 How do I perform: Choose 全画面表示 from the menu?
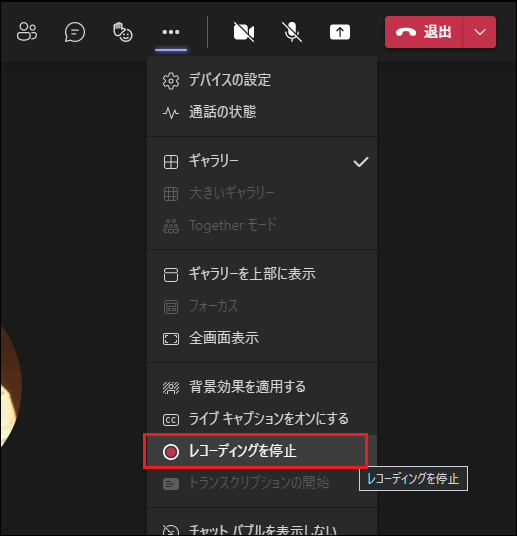(x=262, y=338)
